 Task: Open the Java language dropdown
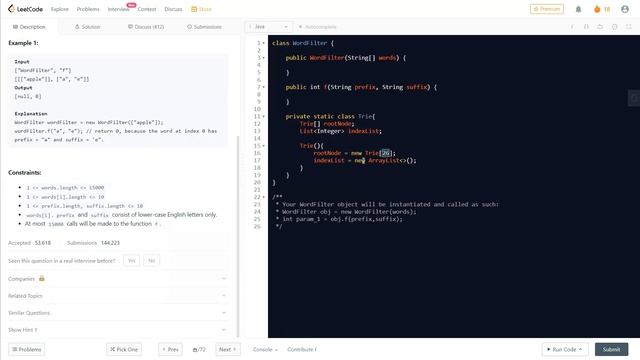(269, 27)
